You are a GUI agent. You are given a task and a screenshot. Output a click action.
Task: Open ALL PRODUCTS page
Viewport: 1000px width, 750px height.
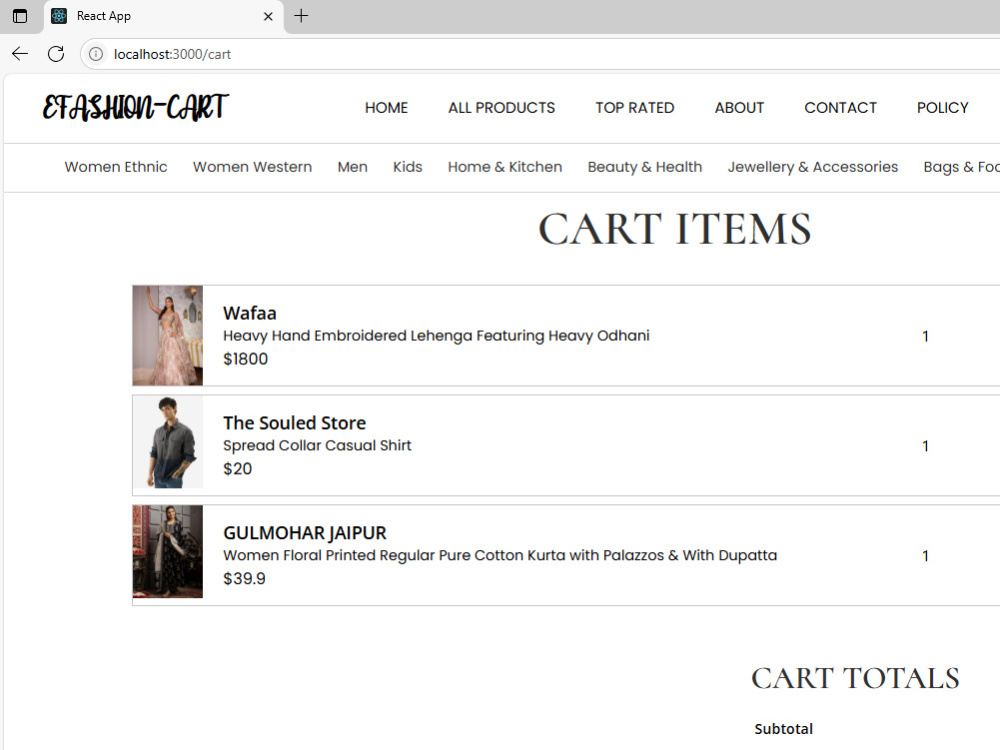[501, 108]
